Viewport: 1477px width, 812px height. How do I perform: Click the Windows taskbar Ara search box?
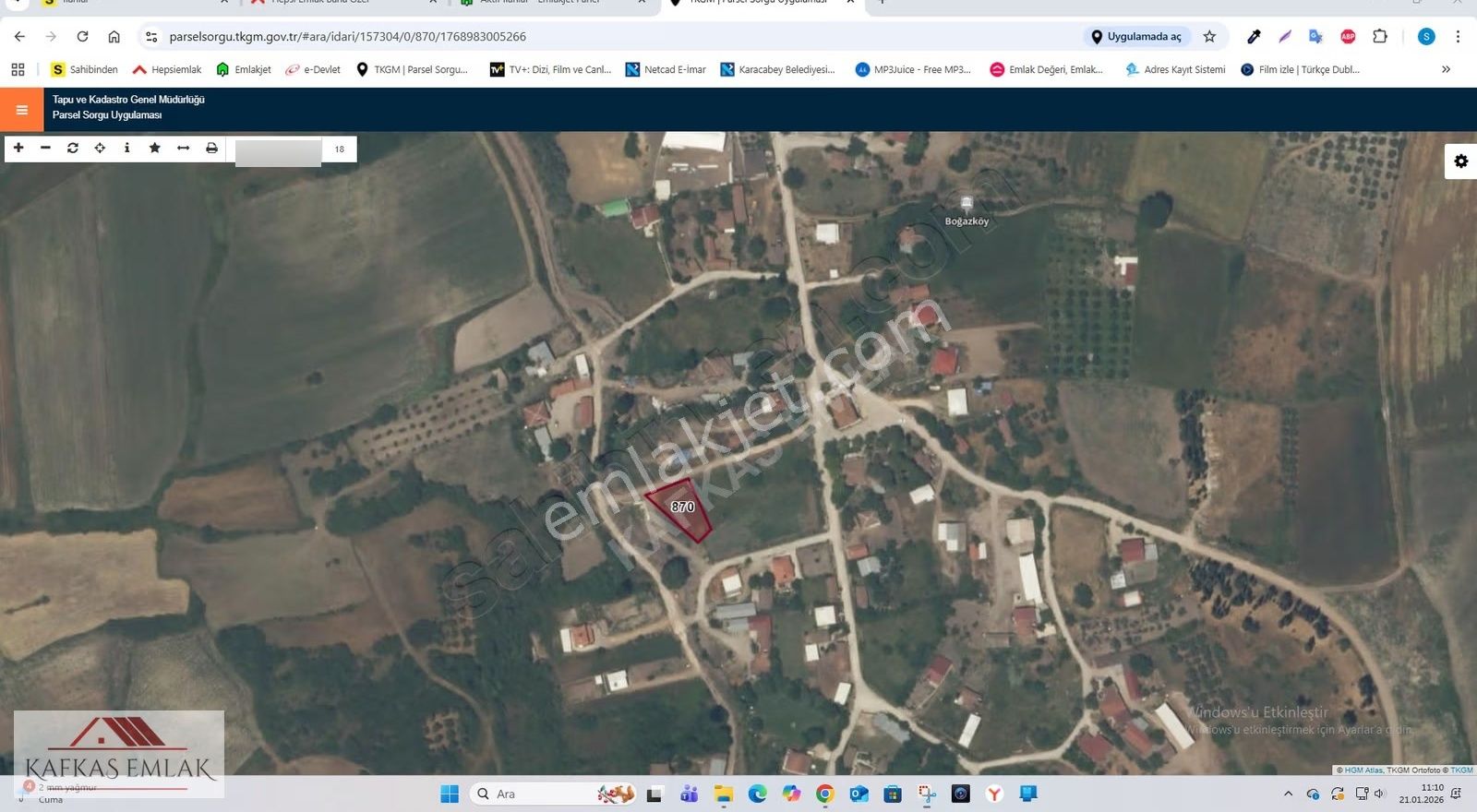(535, 794)
